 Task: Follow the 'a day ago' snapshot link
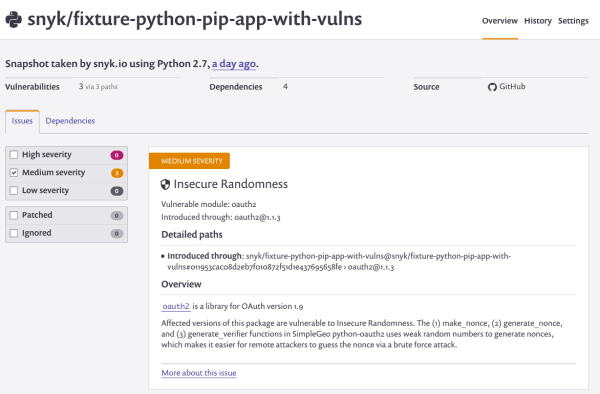[234, 64]
